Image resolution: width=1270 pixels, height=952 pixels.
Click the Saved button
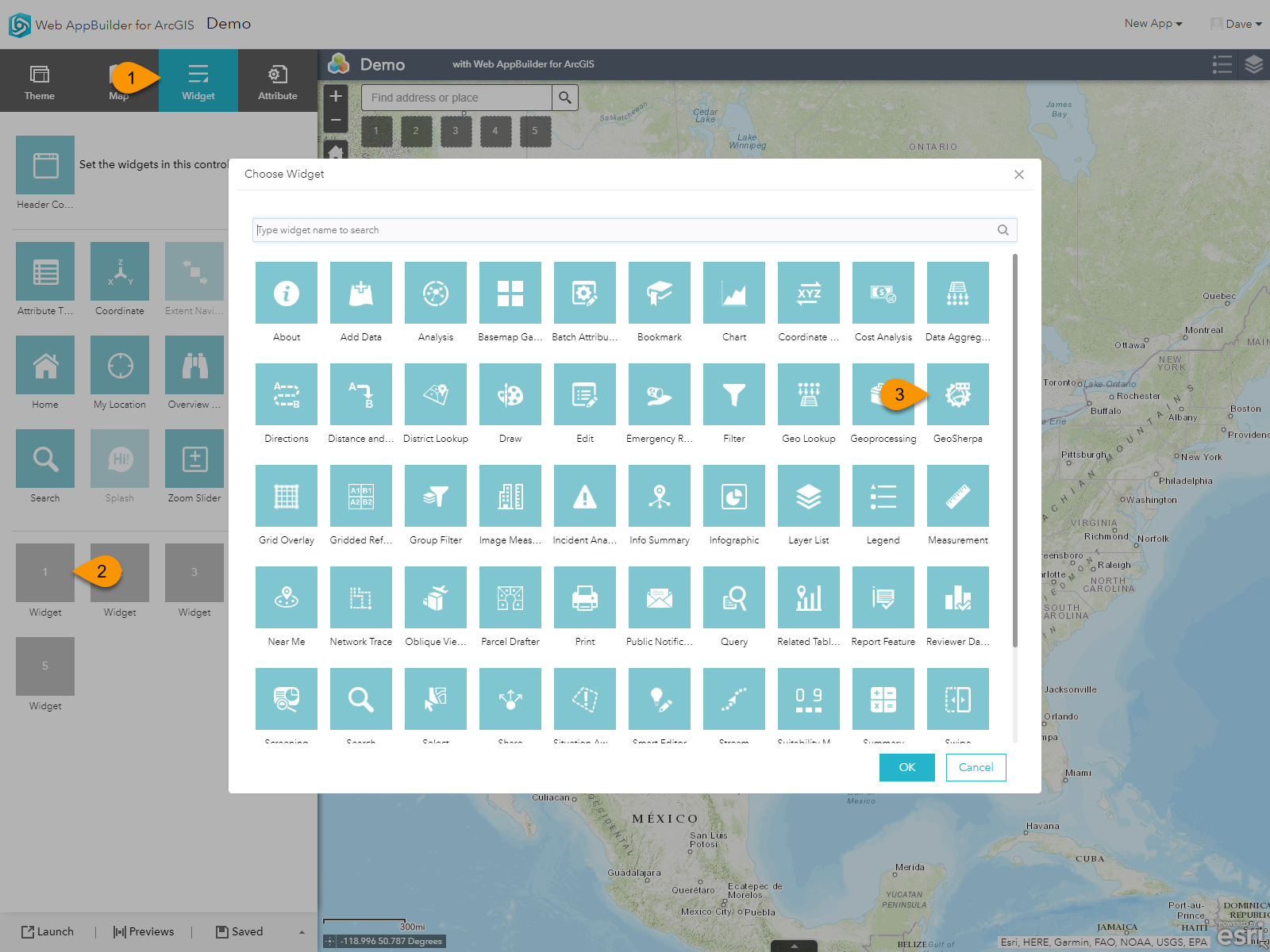click(240, 932)
